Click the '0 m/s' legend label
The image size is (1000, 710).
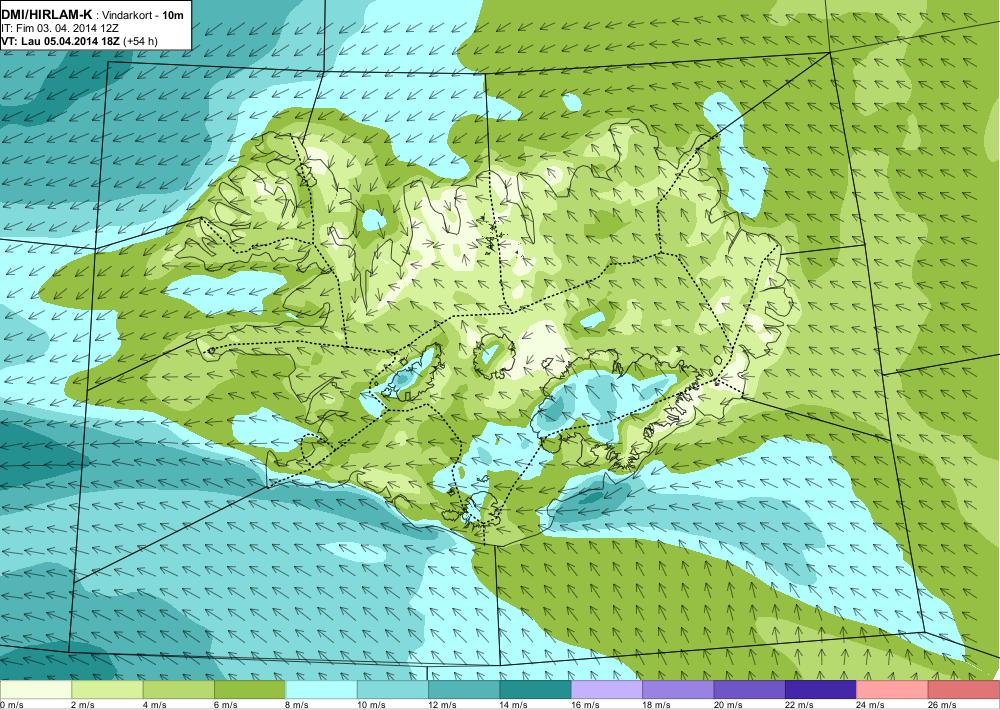click(12, 705)
